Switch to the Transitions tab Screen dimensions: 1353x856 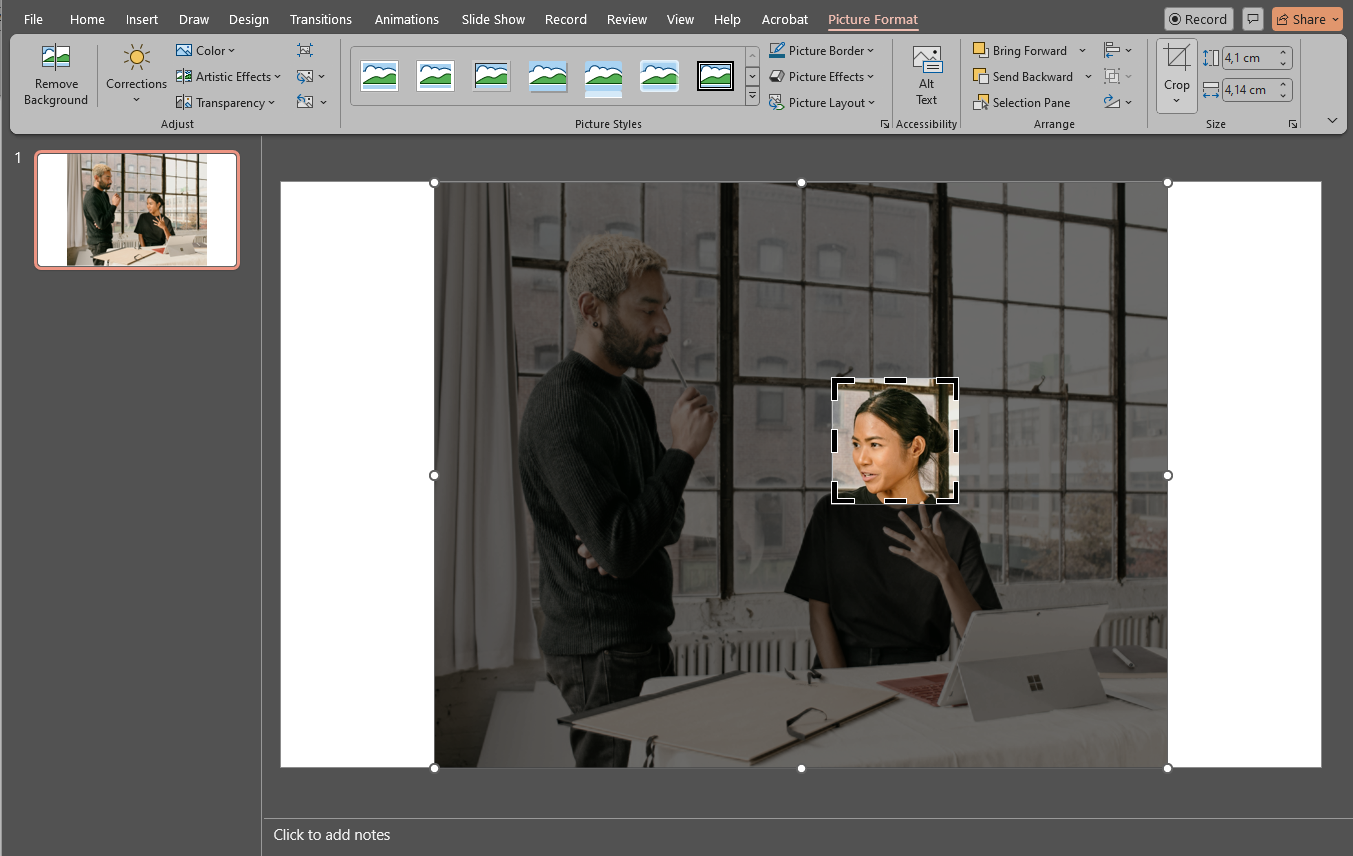click(321, 19)
